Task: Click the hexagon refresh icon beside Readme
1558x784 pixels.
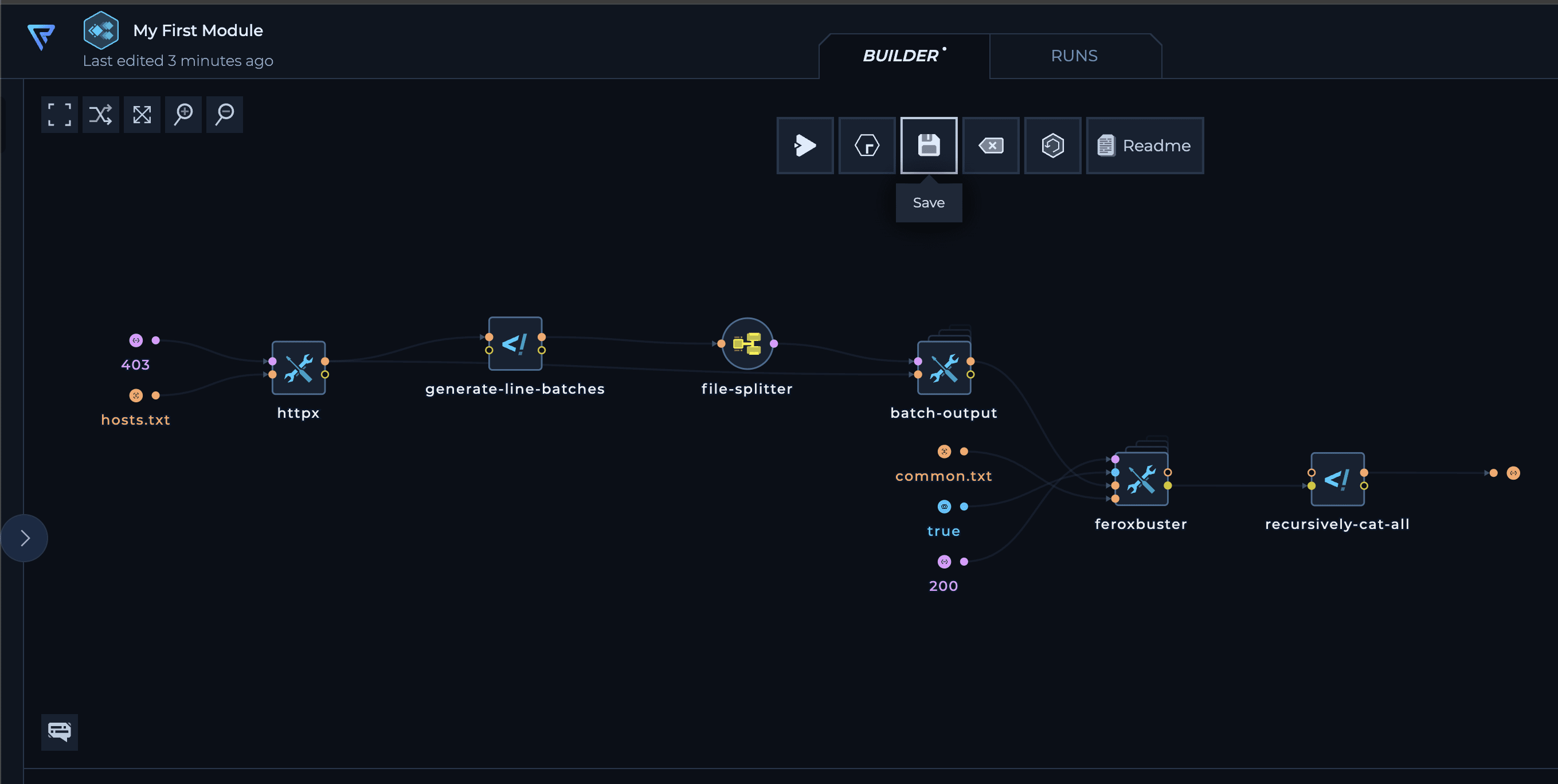Action: pyautogui.click(x=1052, y=146)
